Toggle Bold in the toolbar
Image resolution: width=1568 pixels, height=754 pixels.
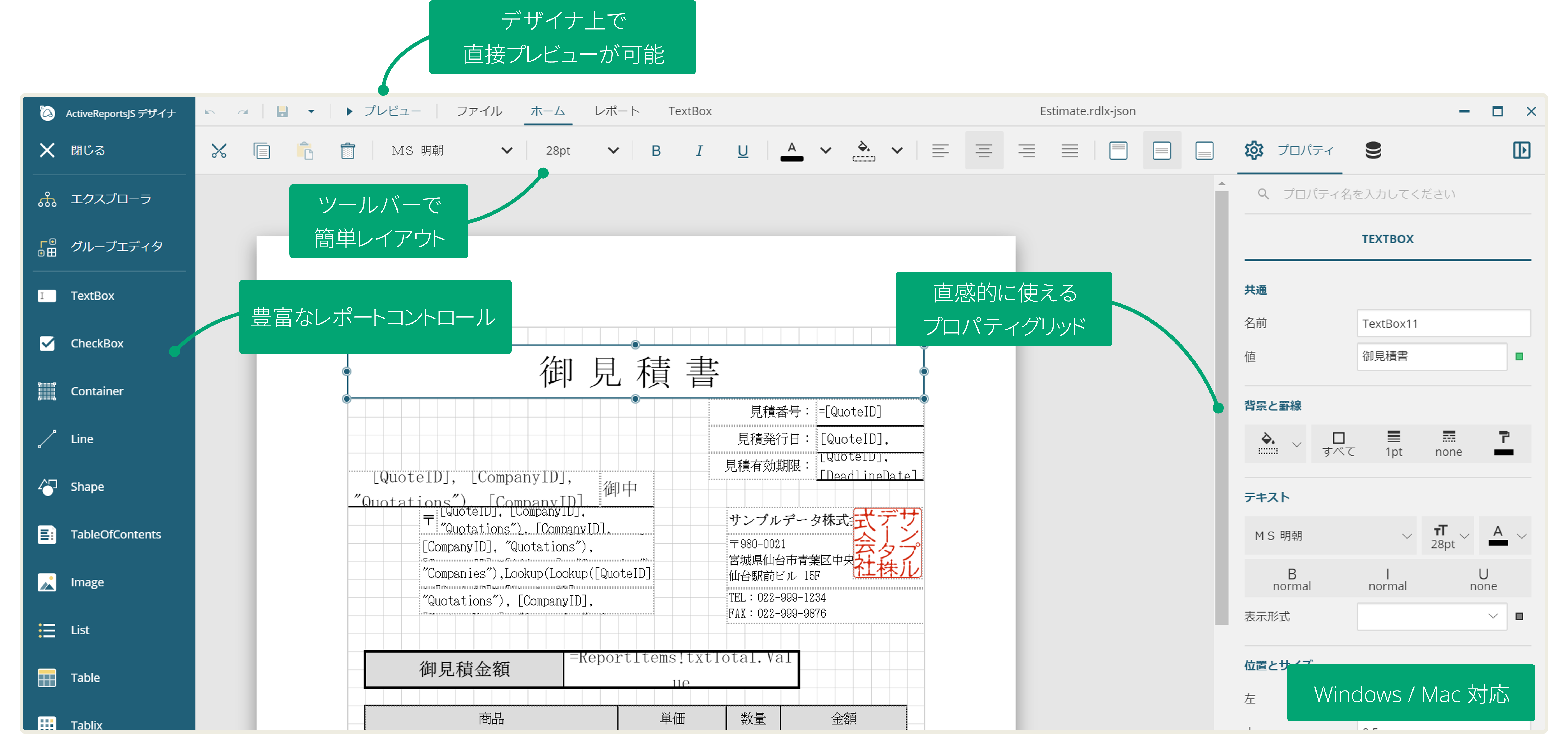pyautogui.click(x=656, y=150)
